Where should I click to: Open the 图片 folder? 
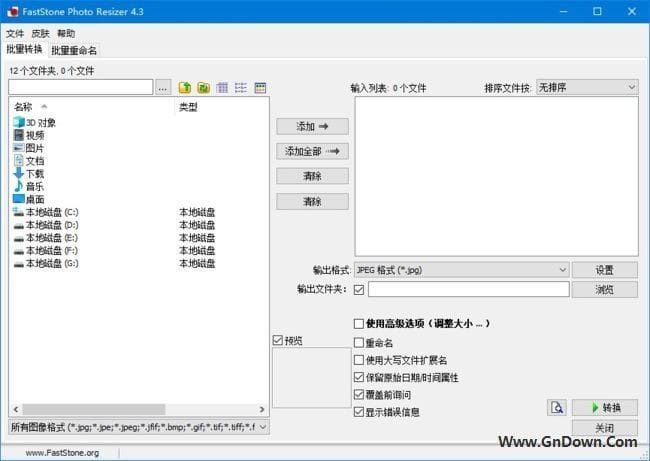(x=29, y=148)
